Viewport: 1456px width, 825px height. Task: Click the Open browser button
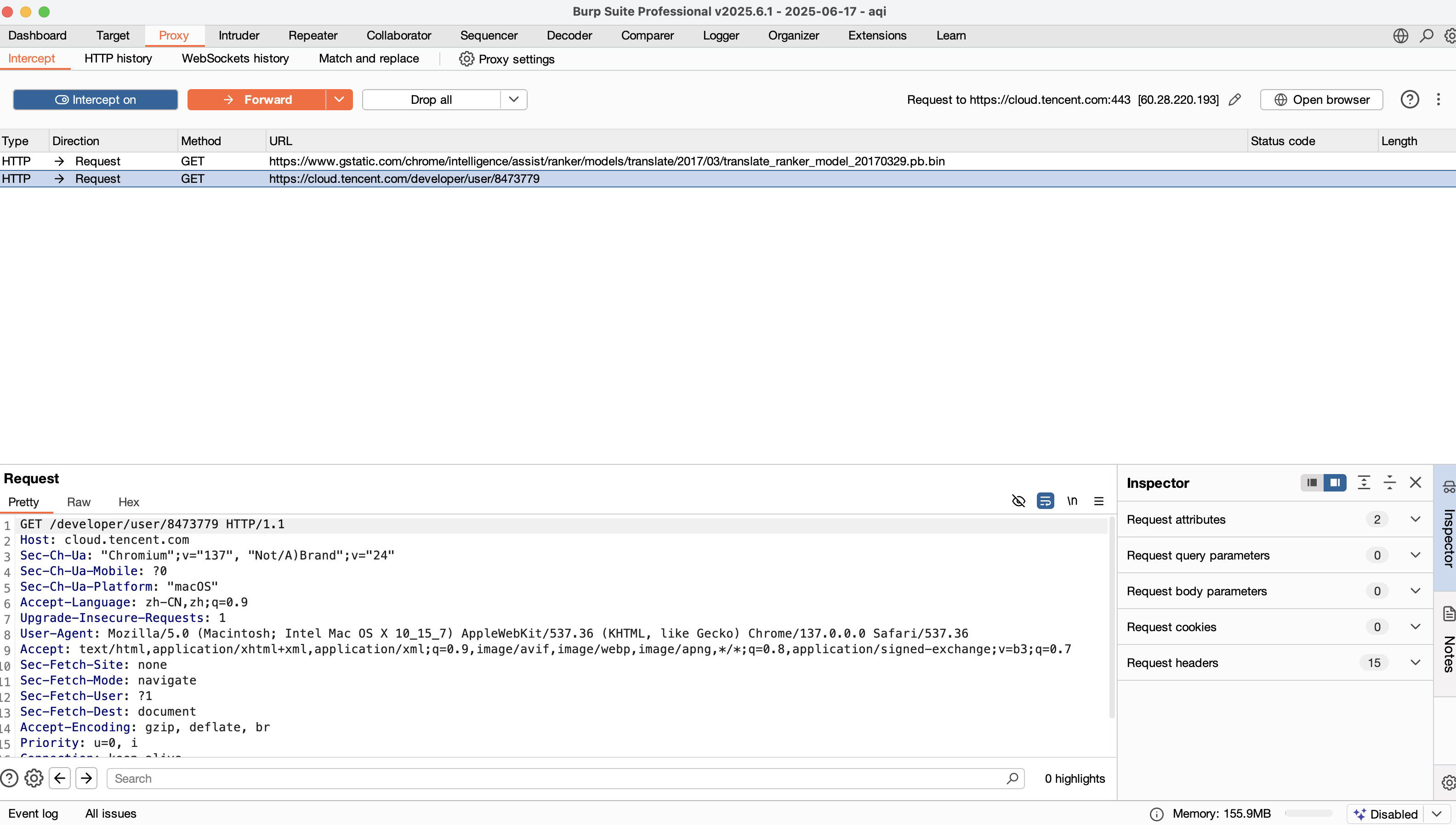point(1321,100)
